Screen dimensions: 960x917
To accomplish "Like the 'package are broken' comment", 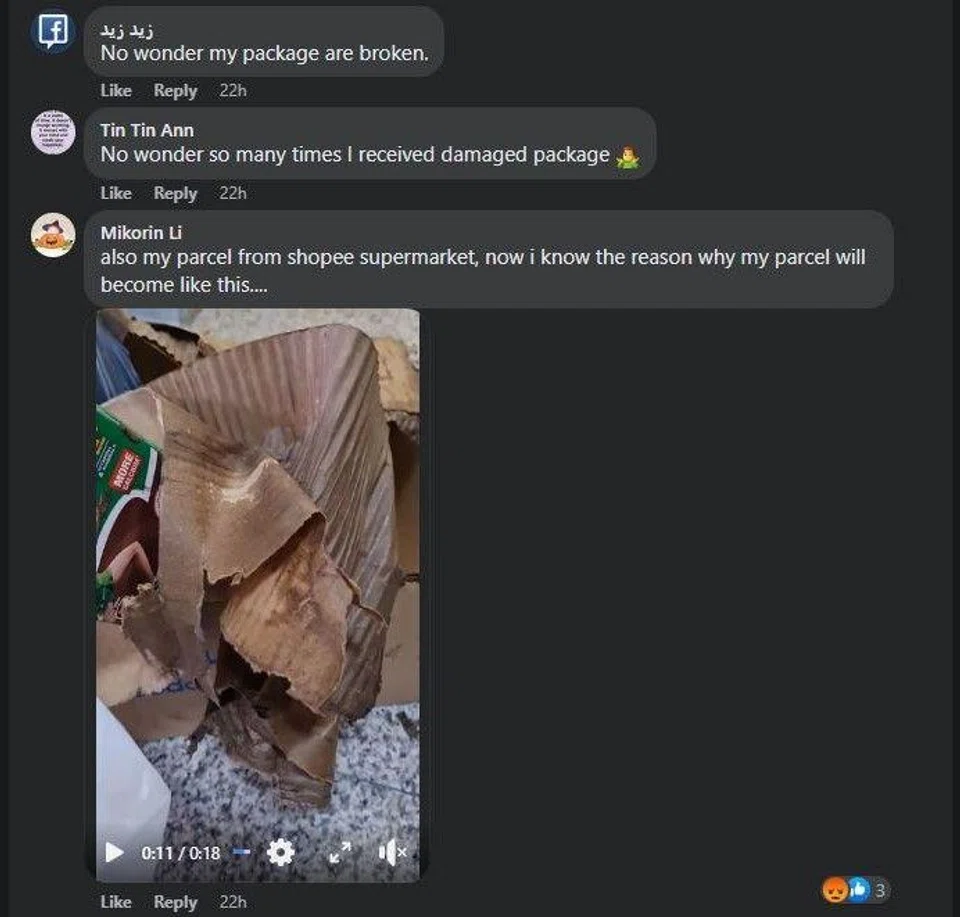I will coord(116,90).
